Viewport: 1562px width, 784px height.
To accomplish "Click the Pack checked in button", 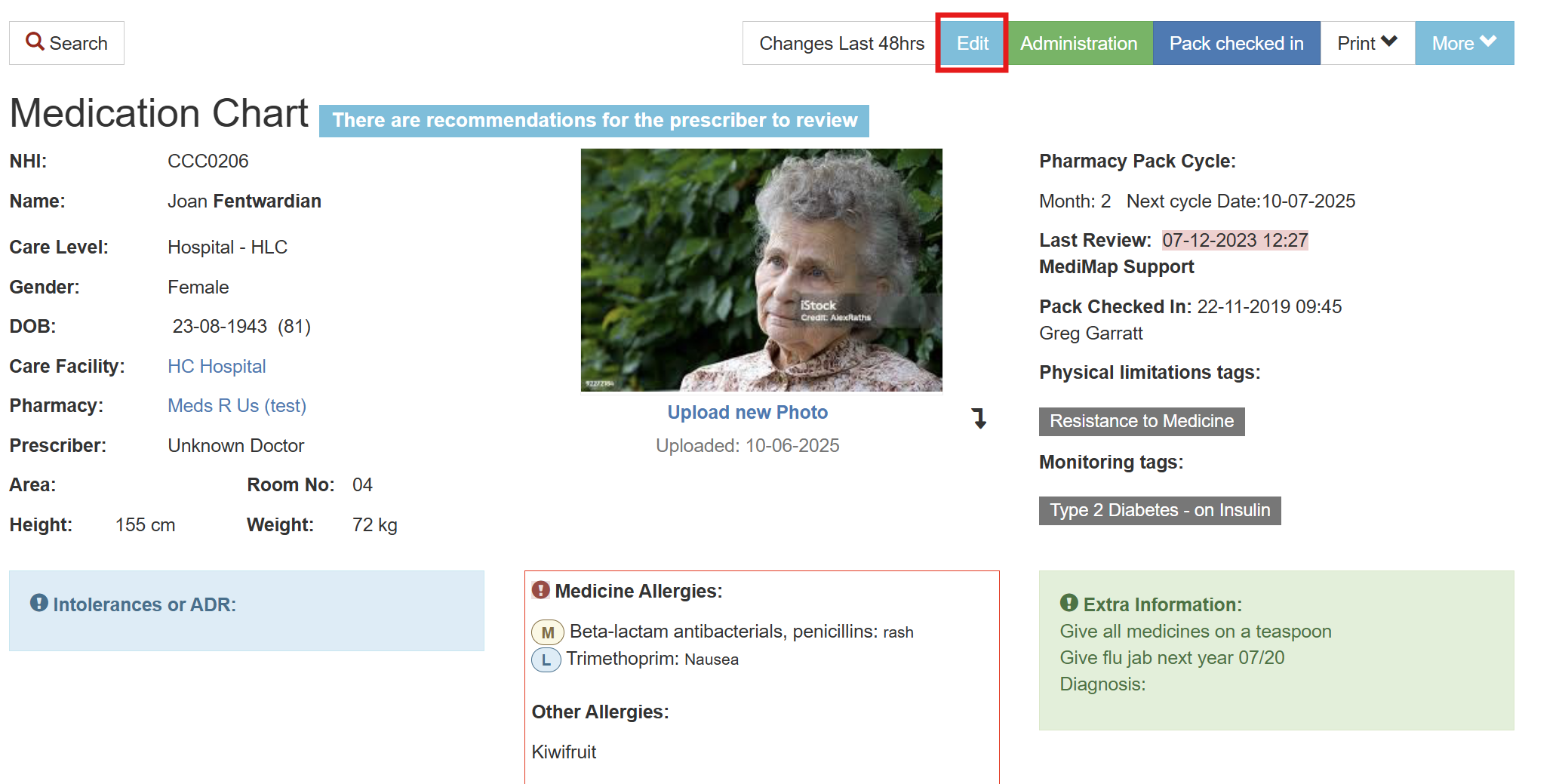I will tap(1235, 43).
